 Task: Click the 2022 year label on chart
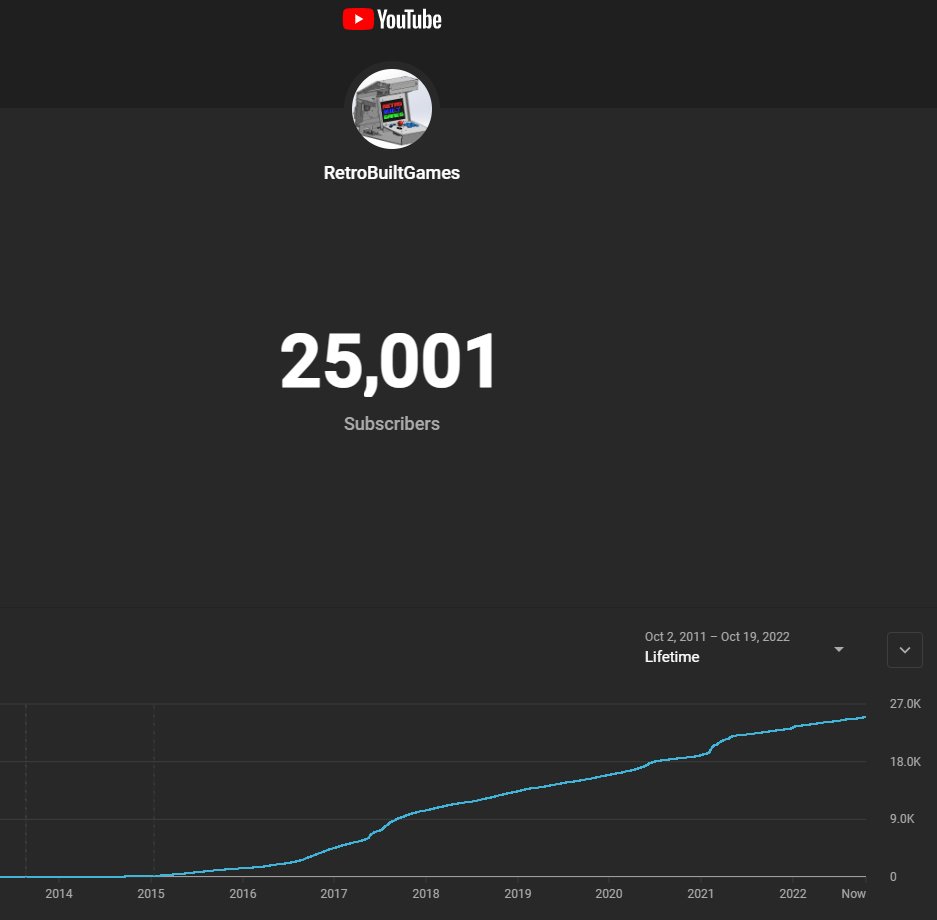pyautogui.click(x=792, y=894)
